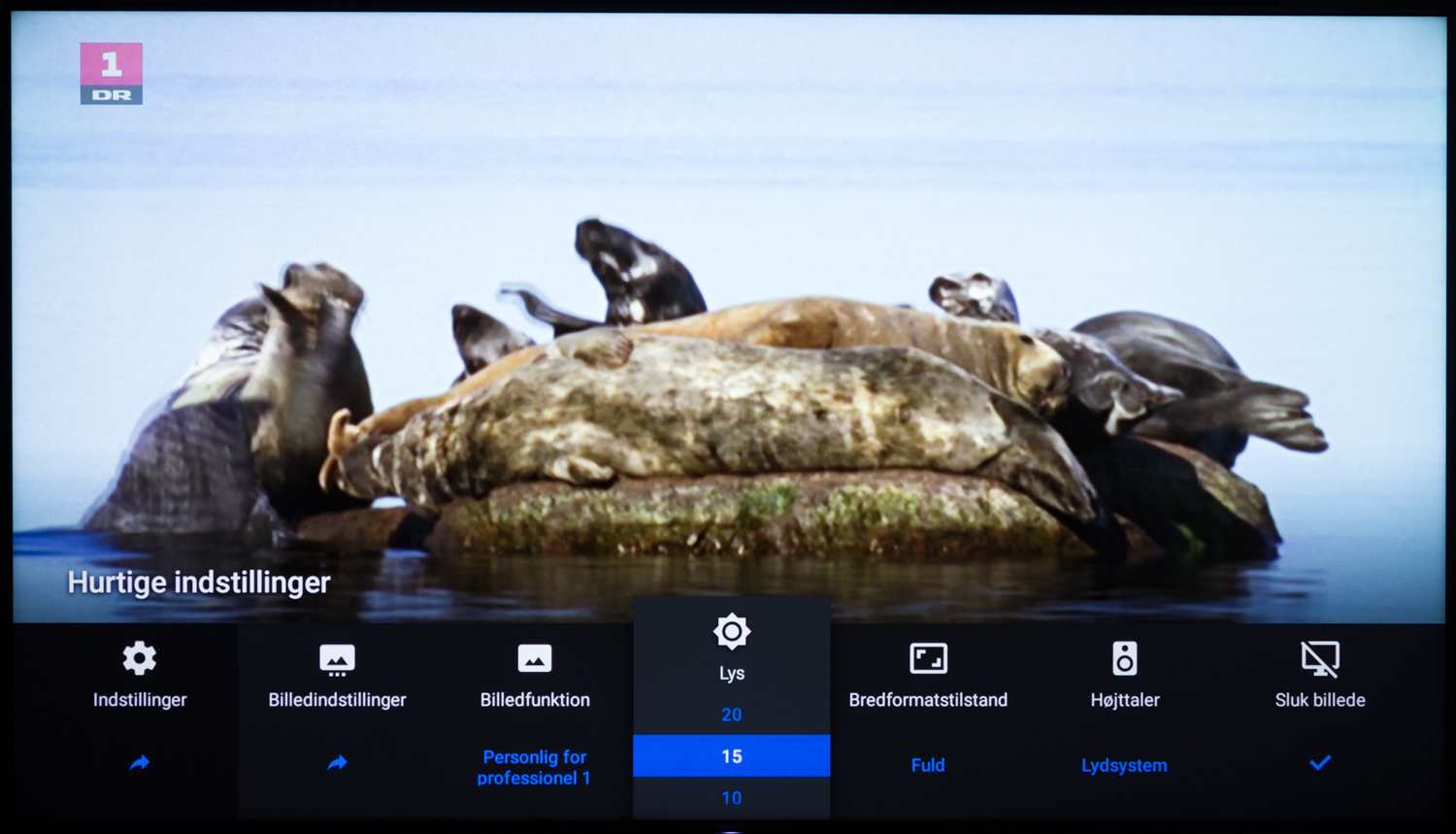Select the Højttaler speaker icon
Viewport: 1456px width, 834px height.
click(1125, 658)
